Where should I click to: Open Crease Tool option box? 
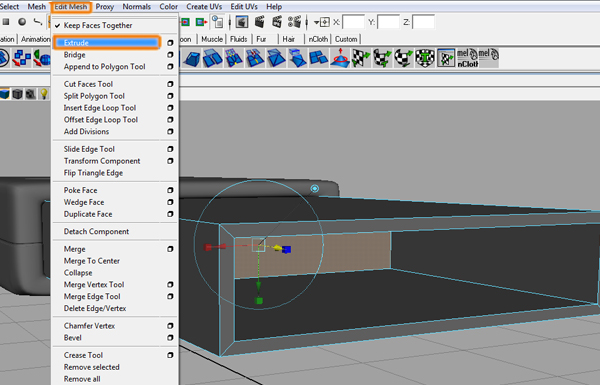pos(170,355)
